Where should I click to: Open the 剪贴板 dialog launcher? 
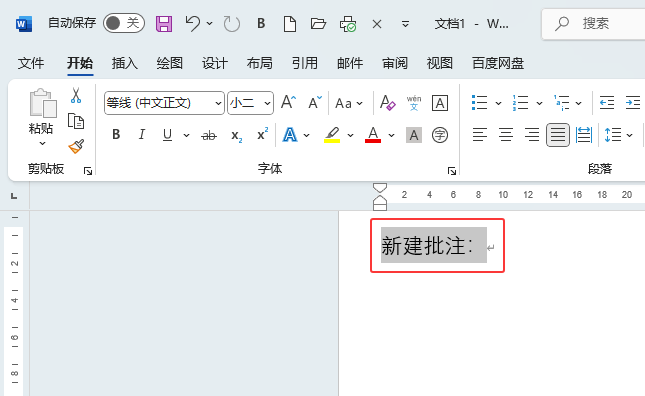(x=88, y=171)
